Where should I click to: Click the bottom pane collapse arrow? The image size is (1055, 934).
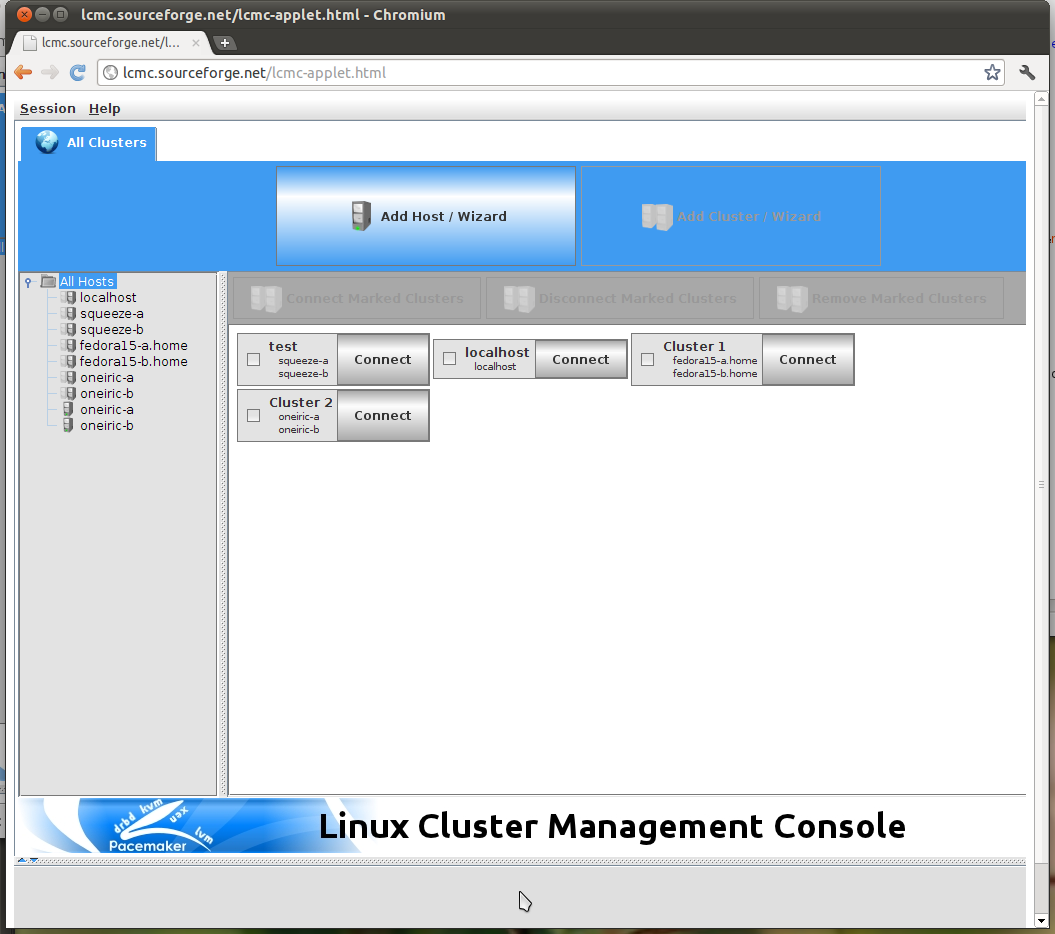[x=36, y=859]
